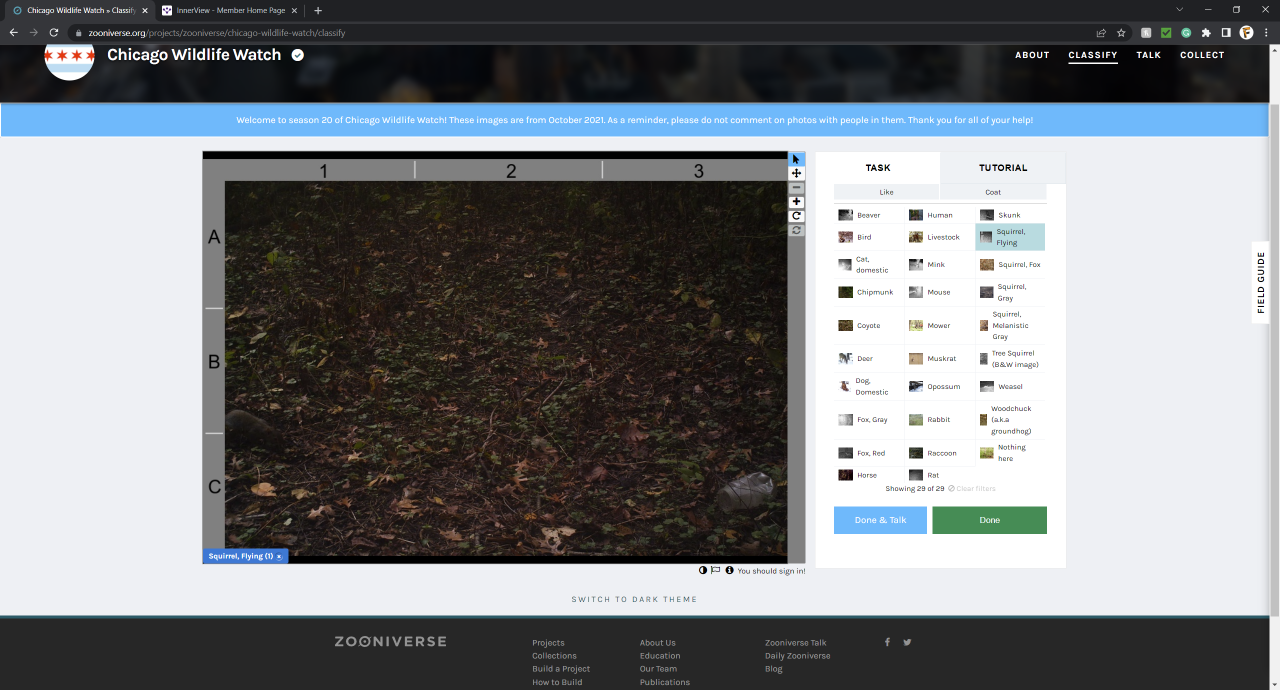Toggle the browser side panel
Viewport: 1280px width, 690px height.
[x=1226, y=32]
